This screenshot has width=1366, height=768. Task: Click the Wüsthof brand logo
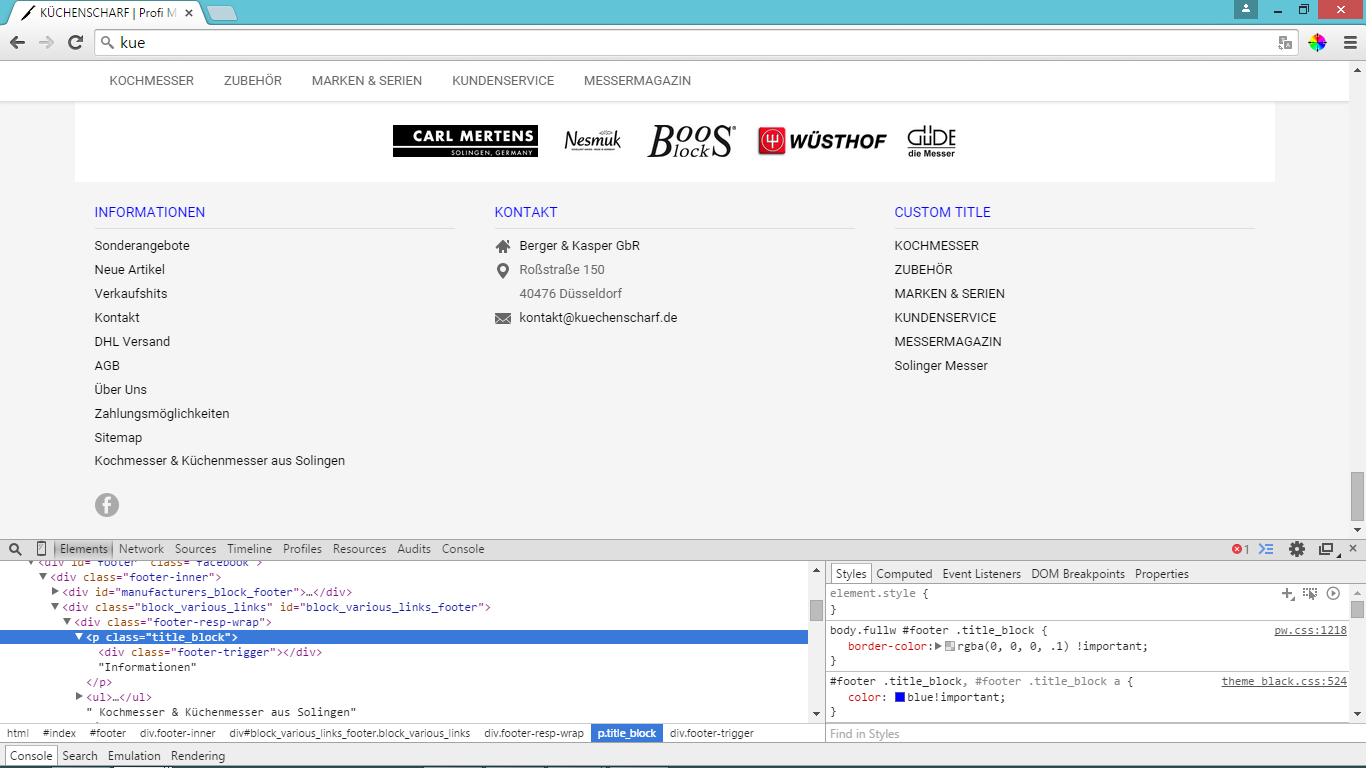822,141
